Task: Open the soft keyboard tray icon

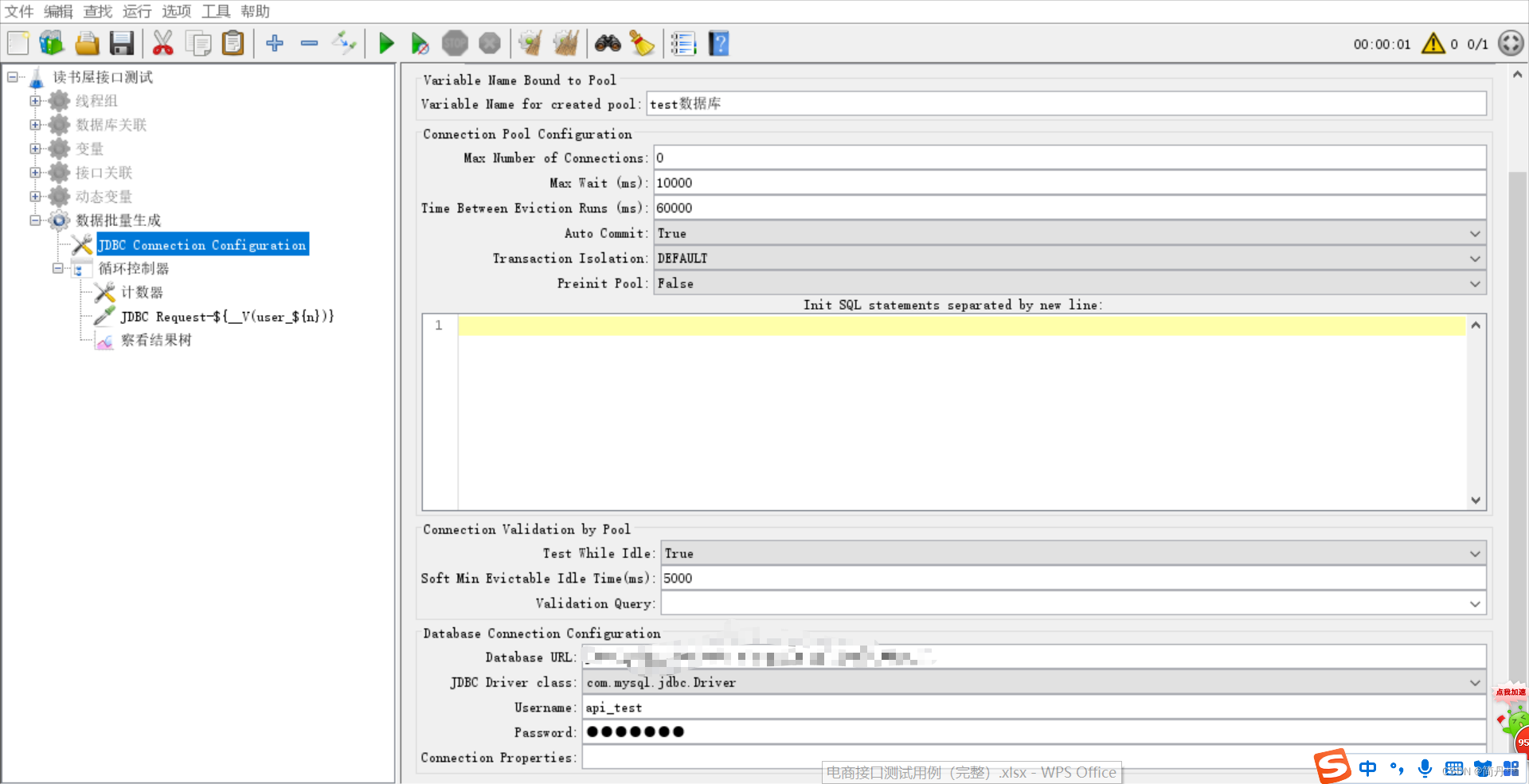Action: 1453,768
